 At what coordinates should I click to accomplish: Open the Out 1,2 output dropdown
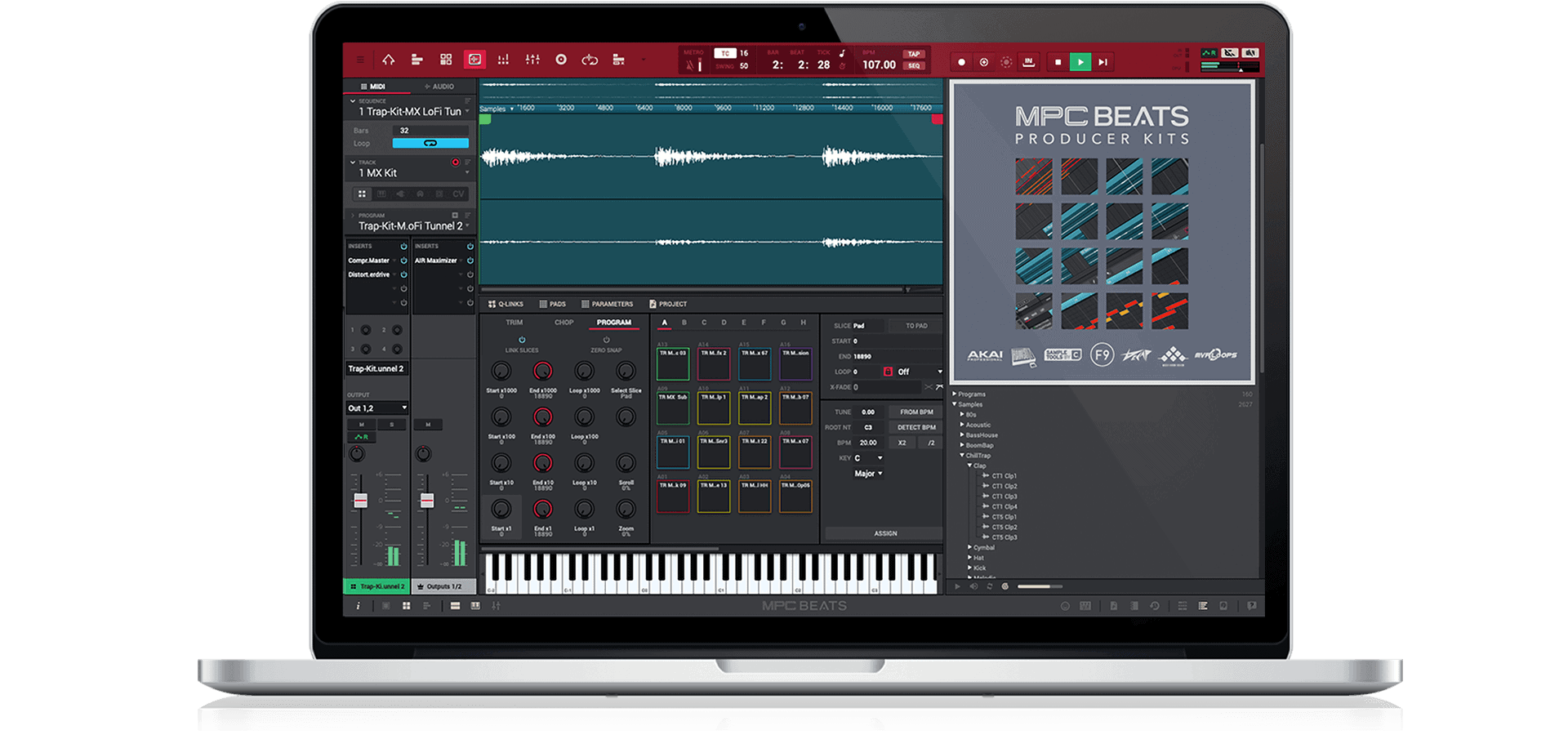377,408
